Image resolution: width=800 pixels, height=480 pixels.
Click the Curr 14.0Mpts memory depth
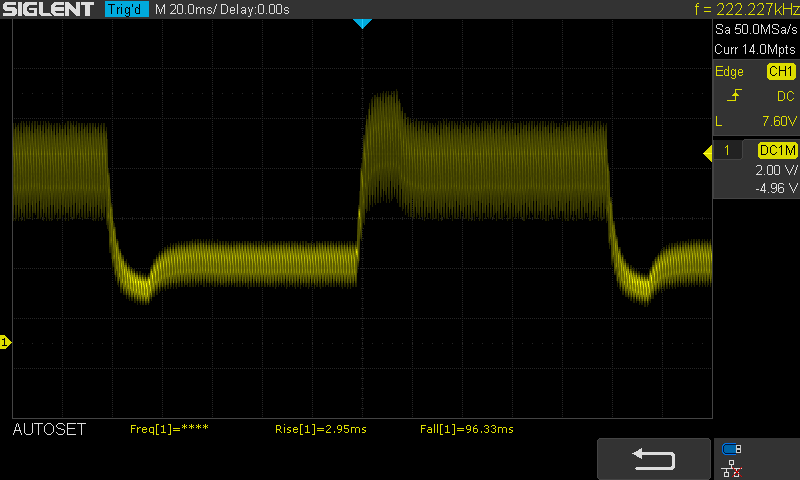755,49
